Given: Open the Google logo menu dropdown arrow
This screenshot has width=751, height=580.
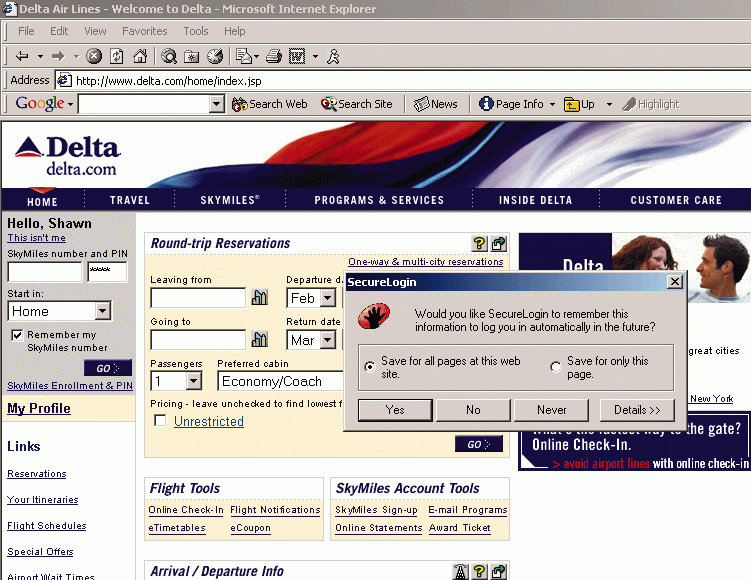Looking at the screenshot, I should [x=70, y=104].
